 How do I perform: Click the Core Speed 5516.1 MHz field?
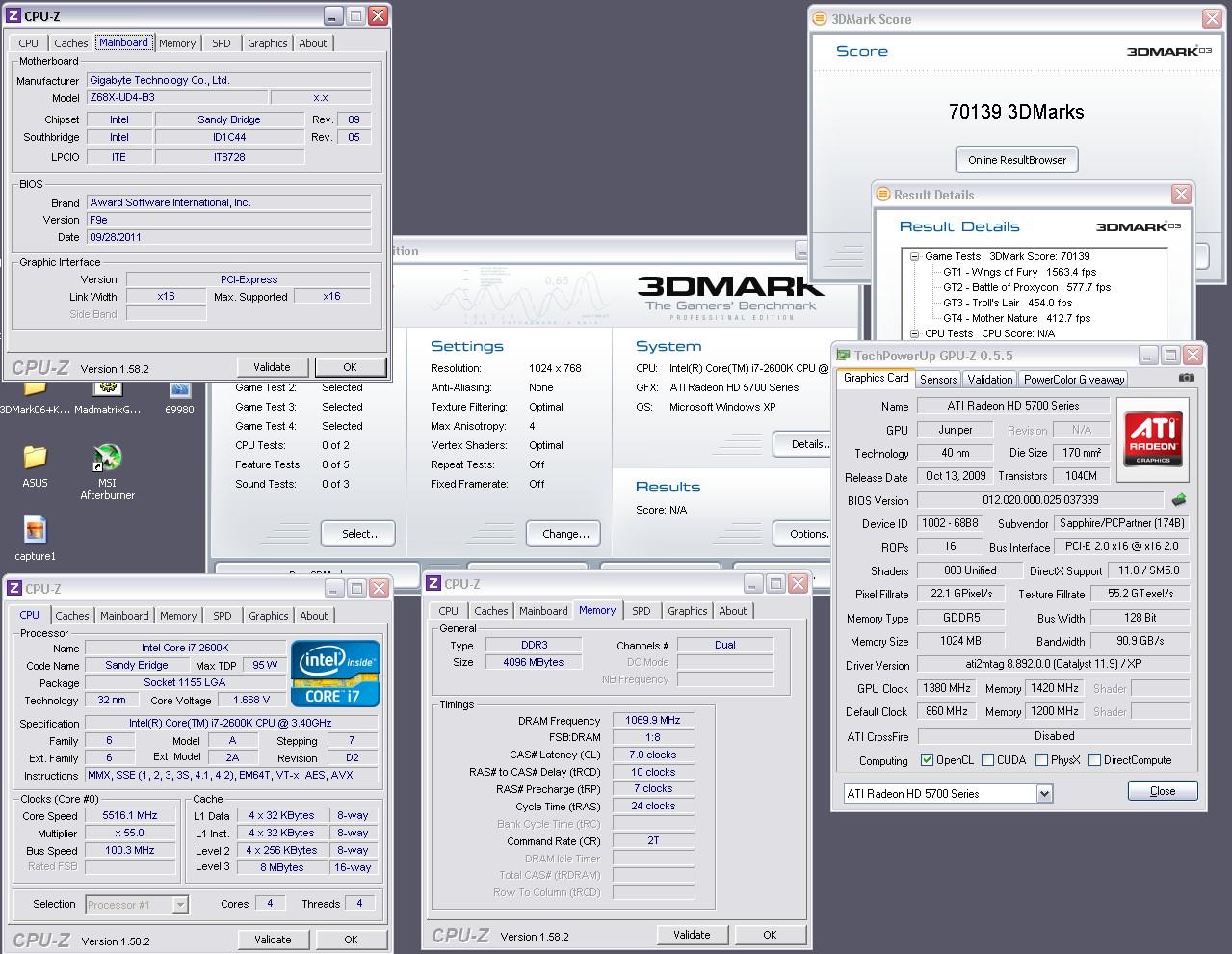pyautogui.click(x=130, y=816)
